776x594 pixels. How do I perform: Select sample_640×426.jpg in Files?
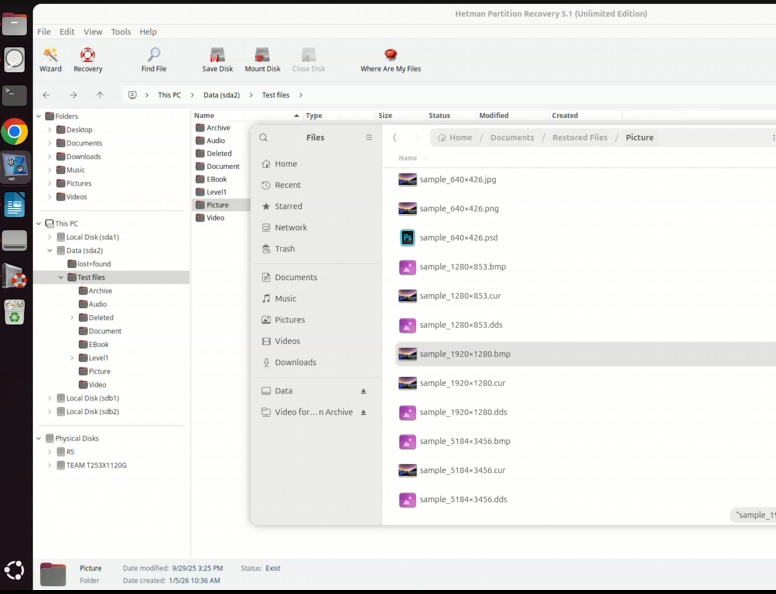click(x=585, y=180)
